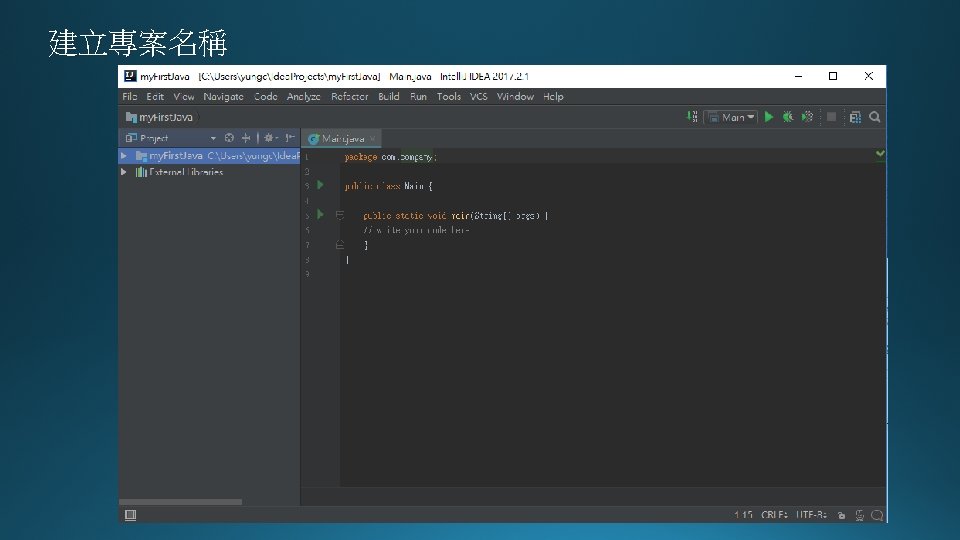Open the UTF-8 encoding selector
This screenshot has width=960, height=540.
click(x=811, y=516)
